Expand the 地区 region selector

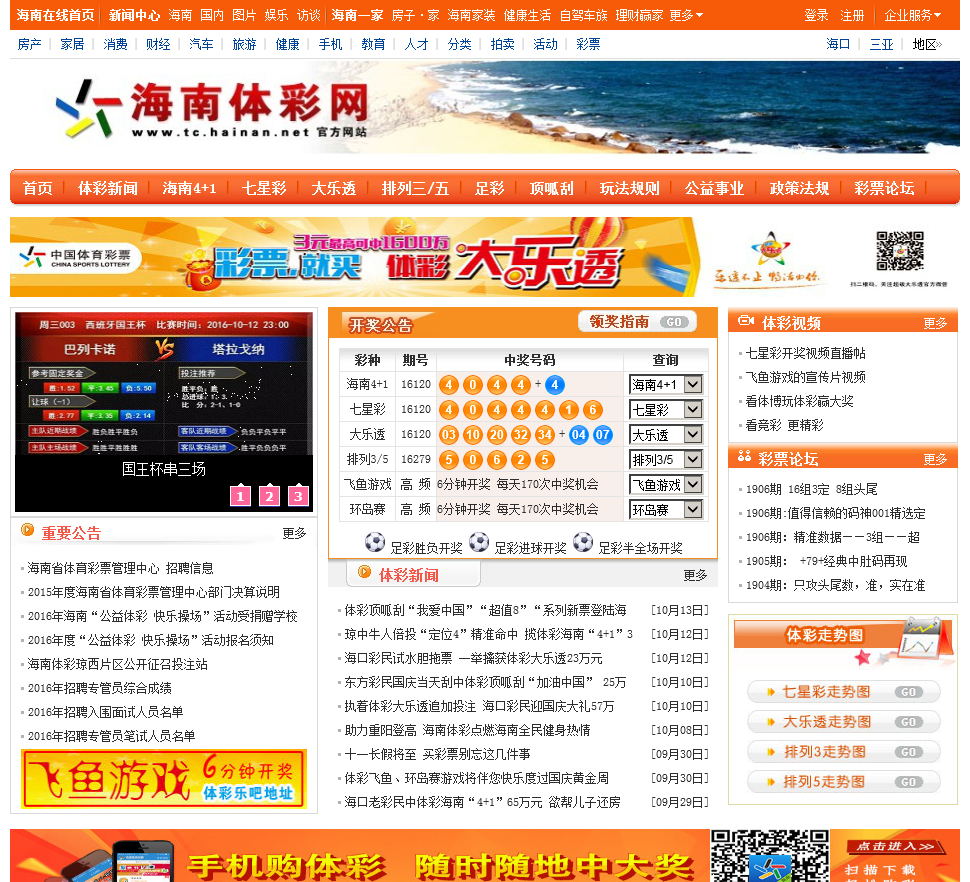[x=927, y=45]
